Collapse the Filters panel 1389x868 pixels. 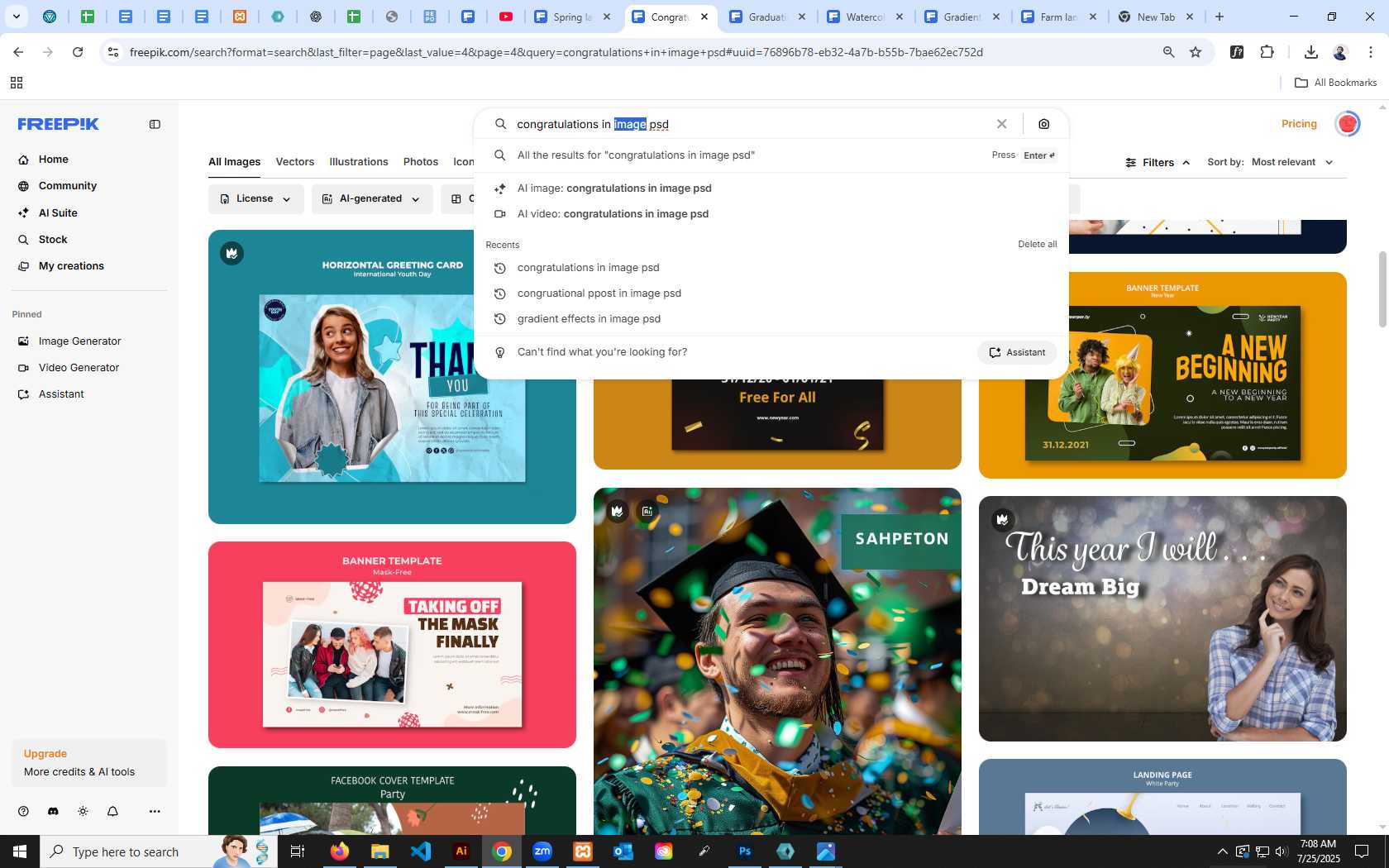click(1157, 163)
